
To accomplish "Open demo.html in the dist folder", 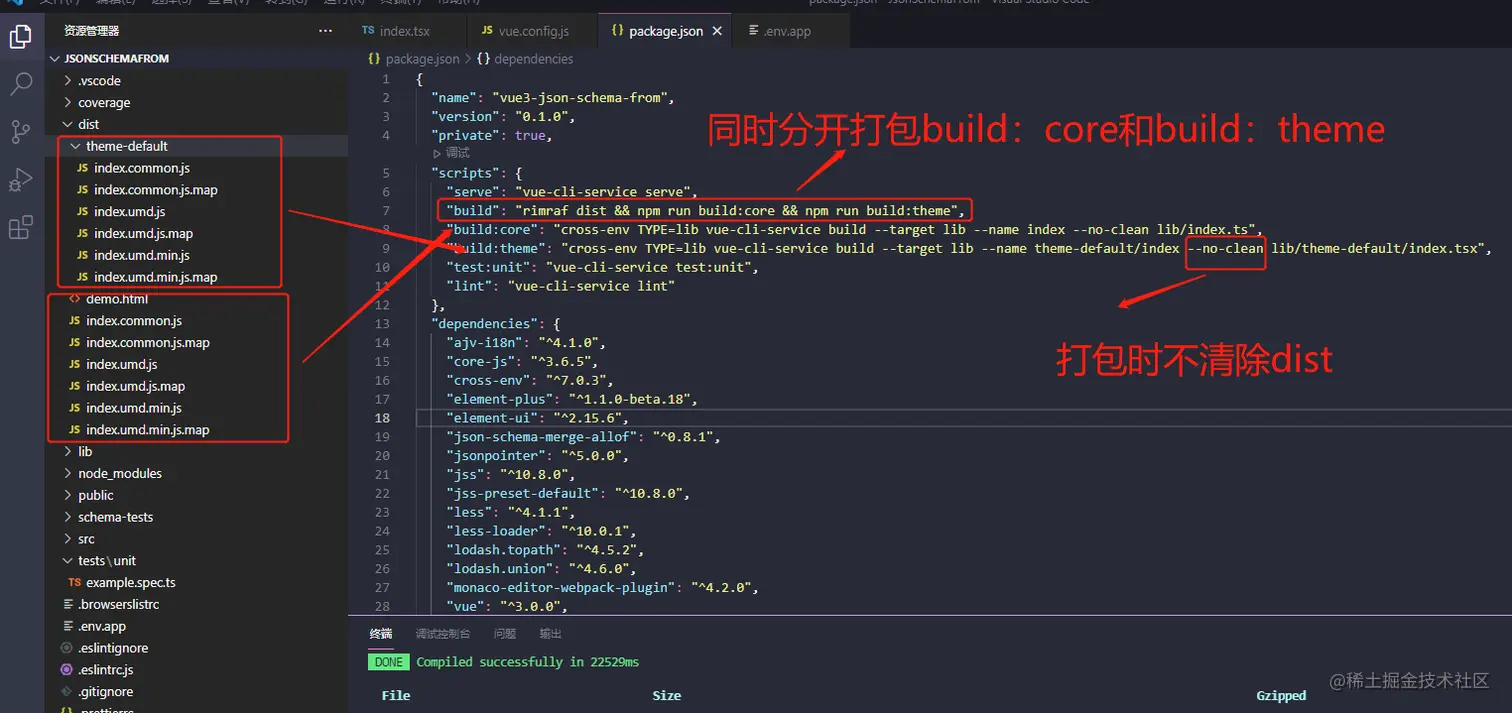I will tap(117, 299).
